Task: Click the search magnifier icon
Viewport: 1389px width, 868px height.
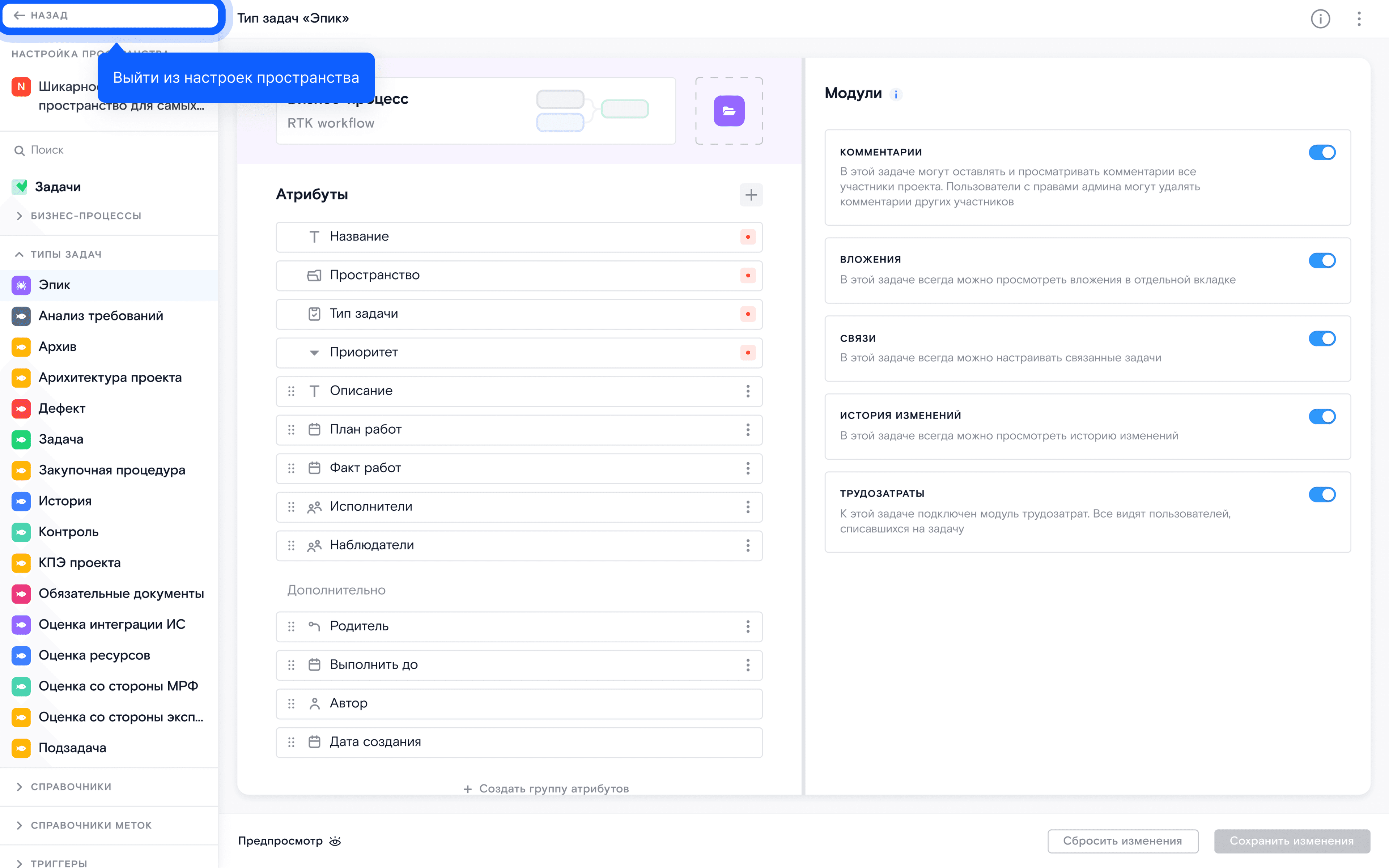Action: (x=20, y=150)
